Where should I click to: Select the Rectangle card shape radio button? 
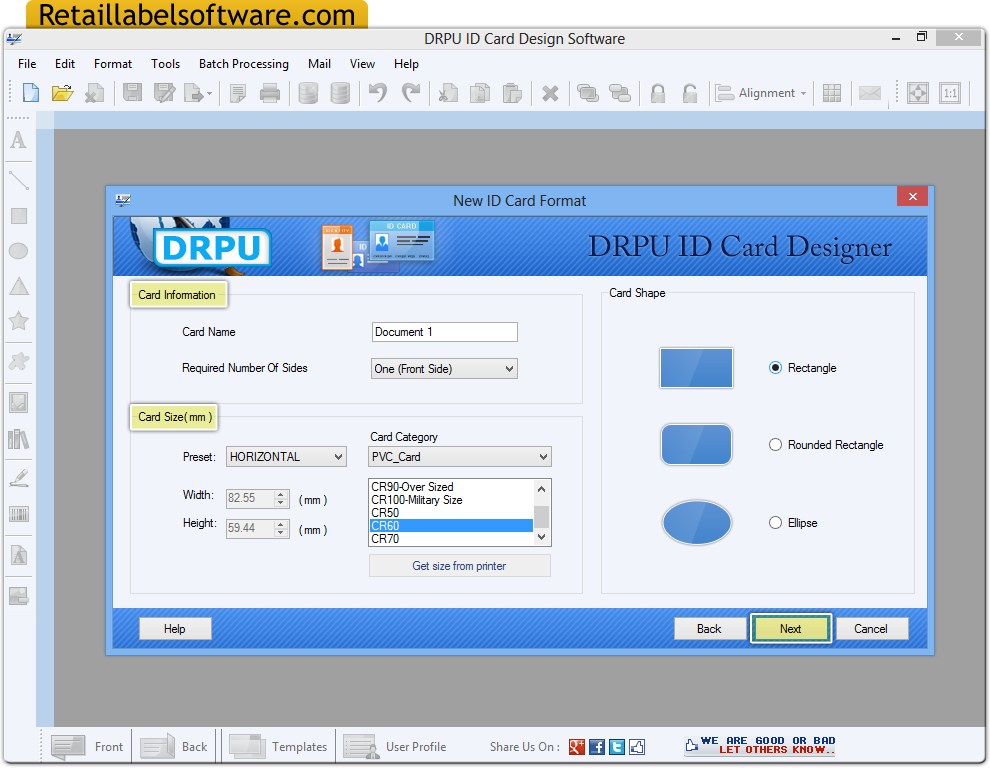point(775,368)
